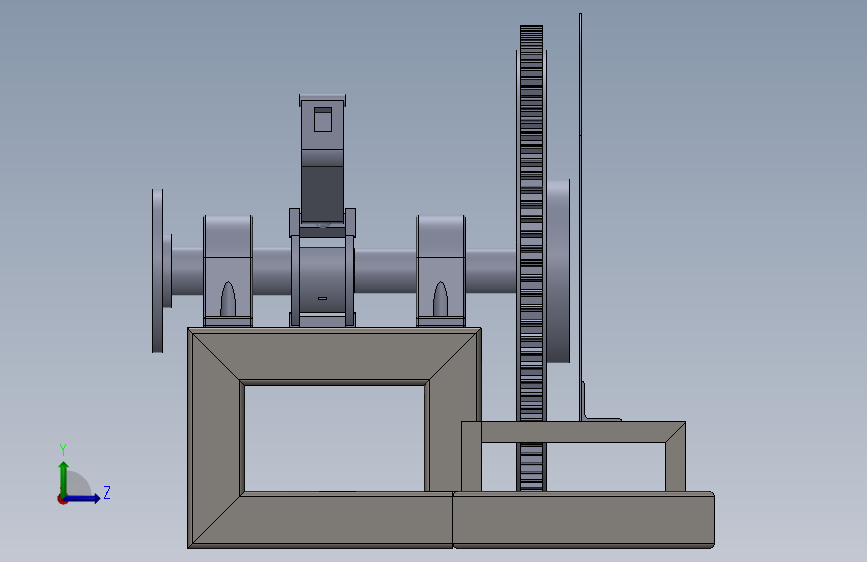
Task: Select the hub disc beside the gear
Action: pyautogui.click(x=558, y=270)
